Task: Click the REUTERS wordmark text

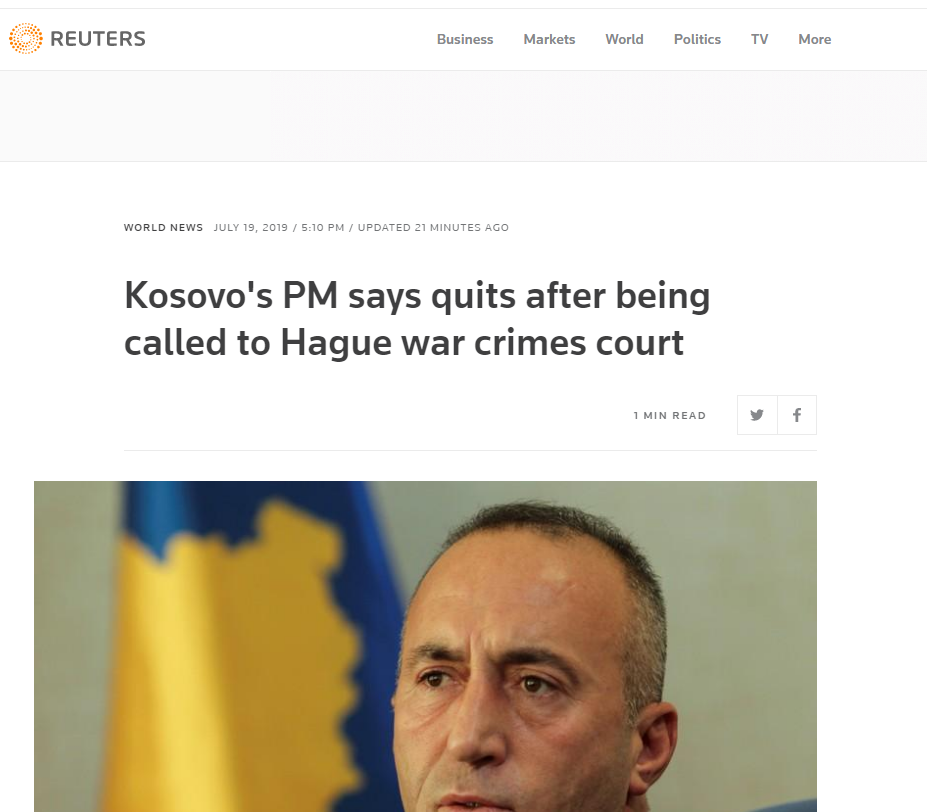Action: [x=98, y=39]
